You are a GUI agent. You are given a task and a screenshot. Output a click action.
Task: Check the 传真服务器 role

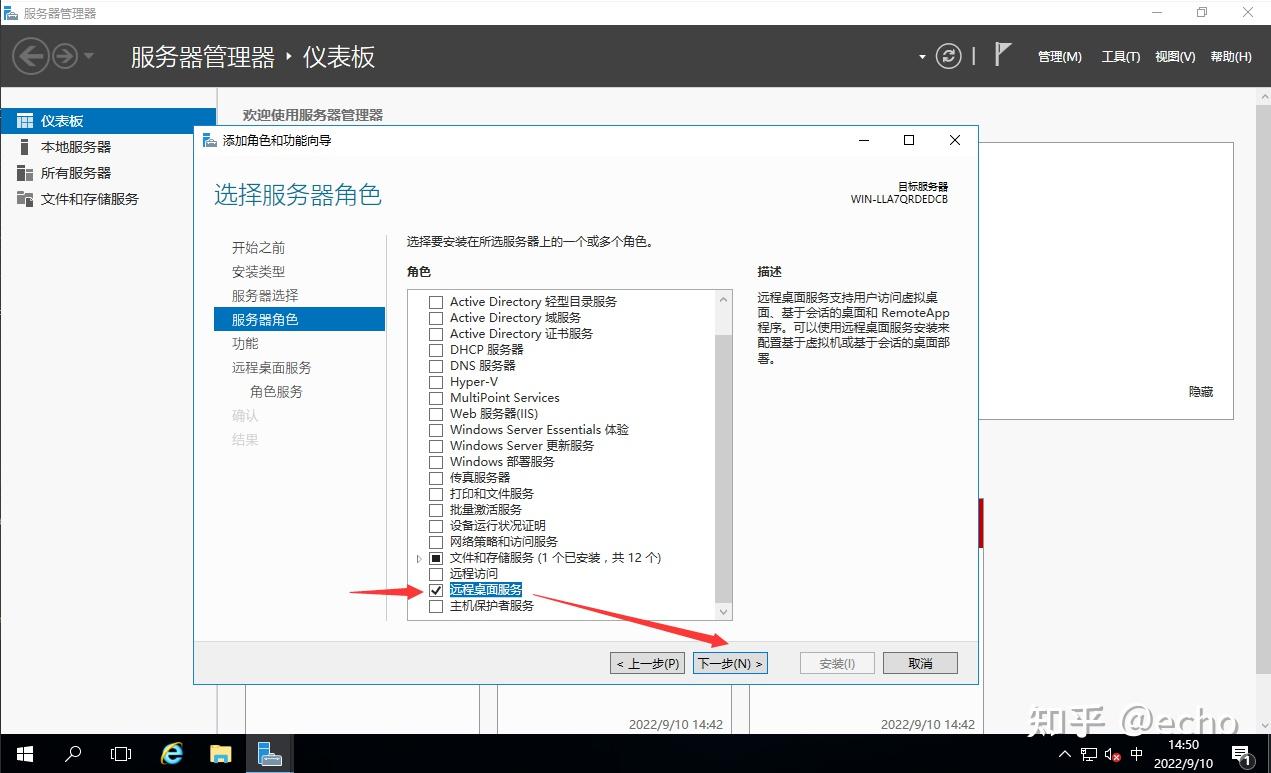tap(435, 478)
